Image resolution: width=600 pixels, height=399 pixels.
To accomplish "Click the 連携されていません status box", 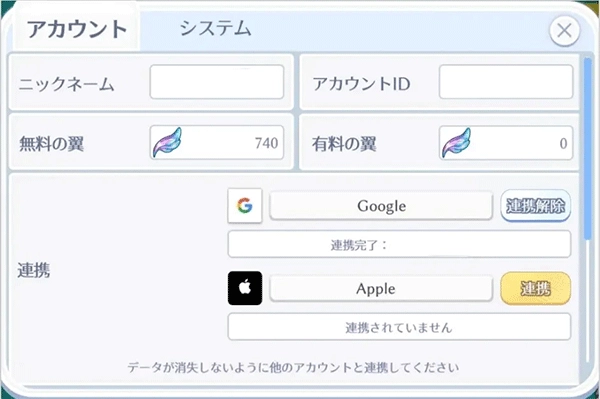I will click(399, 327).
